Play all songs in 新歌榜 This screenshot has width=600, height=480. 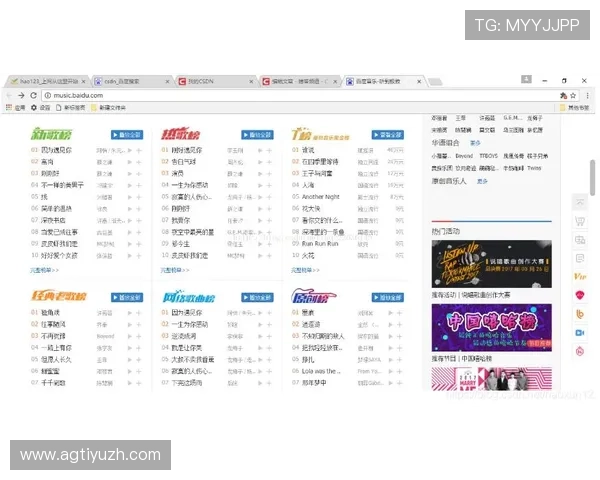(x=127, y=135)
